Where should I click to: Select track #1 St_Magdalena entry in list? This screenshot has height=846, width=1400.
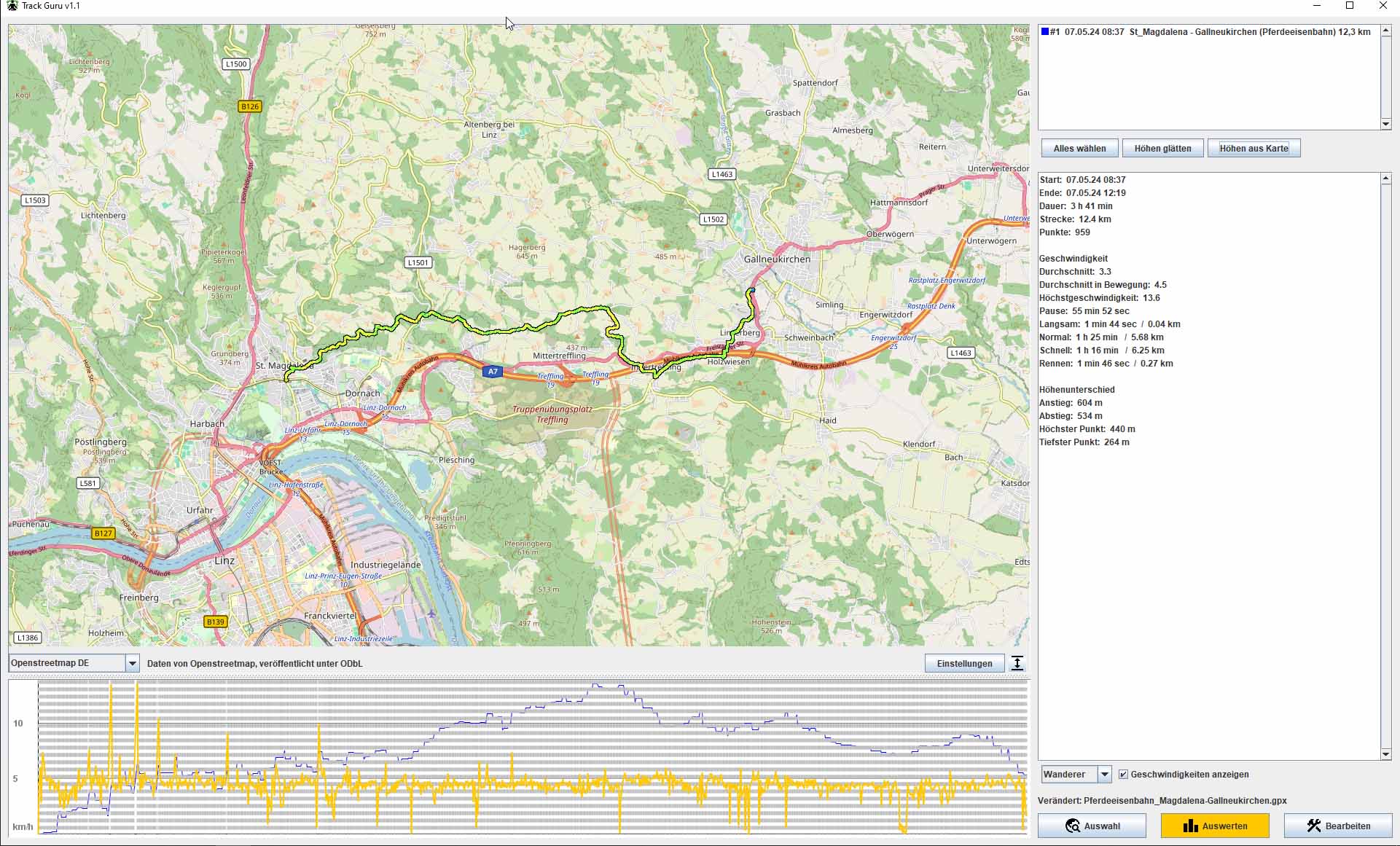click(x=1210, y=32)
